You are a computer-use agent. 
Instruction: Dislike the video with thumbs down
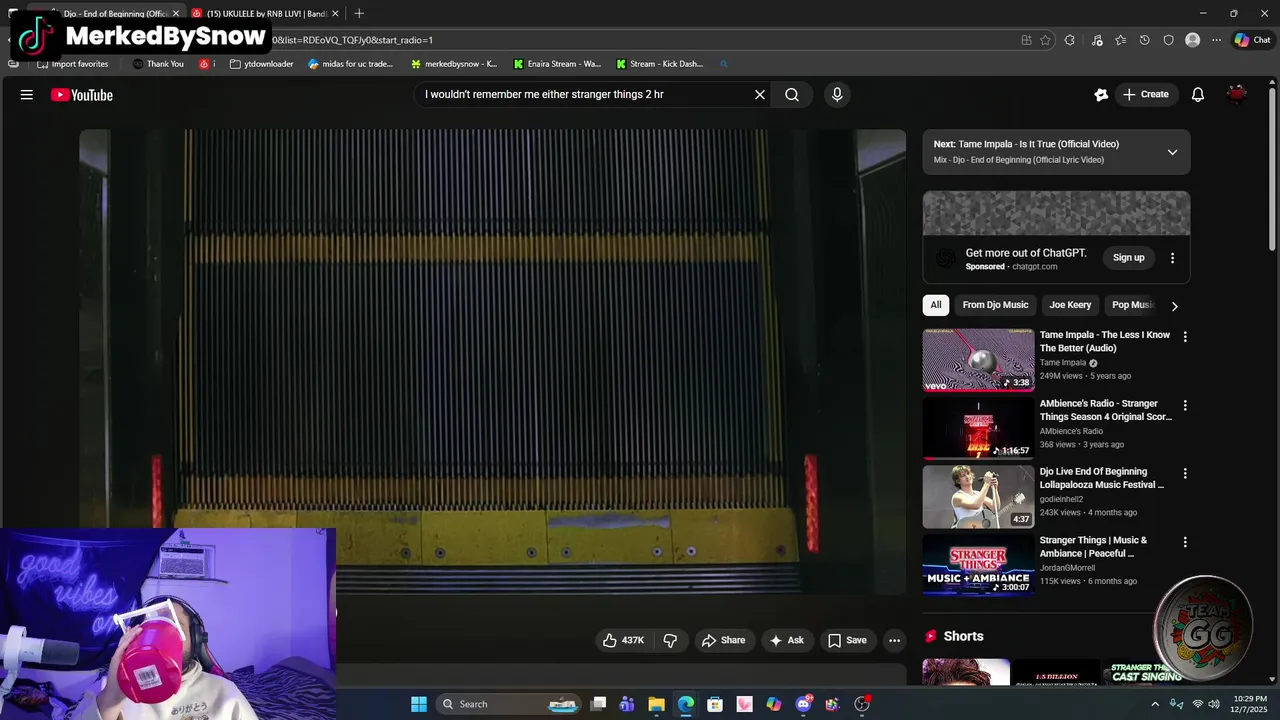tap(671, 640)
